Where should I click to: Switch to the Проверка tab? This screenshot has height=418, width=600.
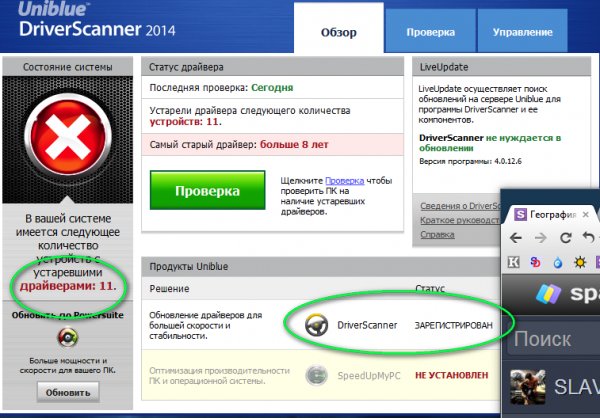pyautogui.click(x=430, y=31)
